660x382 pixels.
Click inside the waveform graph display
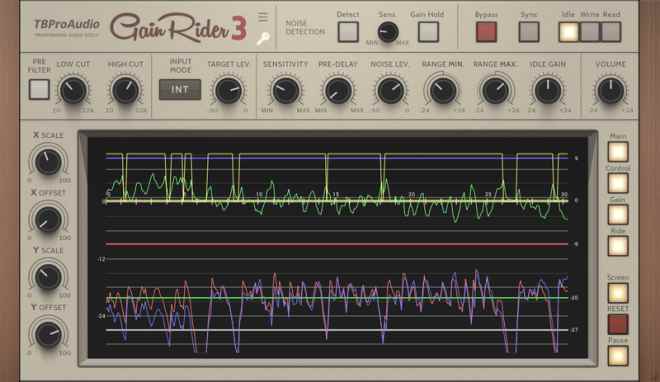point(338,248)
